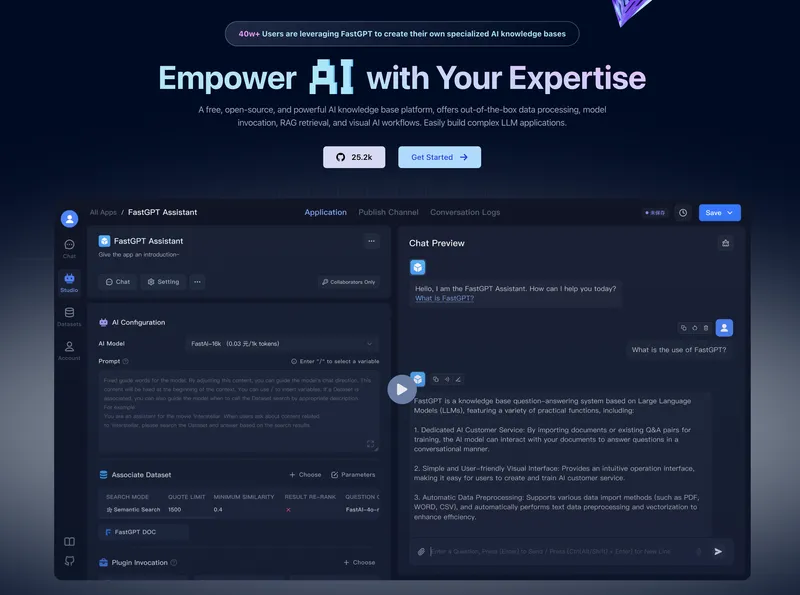
Task: Open dataset Parameters settings
Action: (x=353, y=475)
